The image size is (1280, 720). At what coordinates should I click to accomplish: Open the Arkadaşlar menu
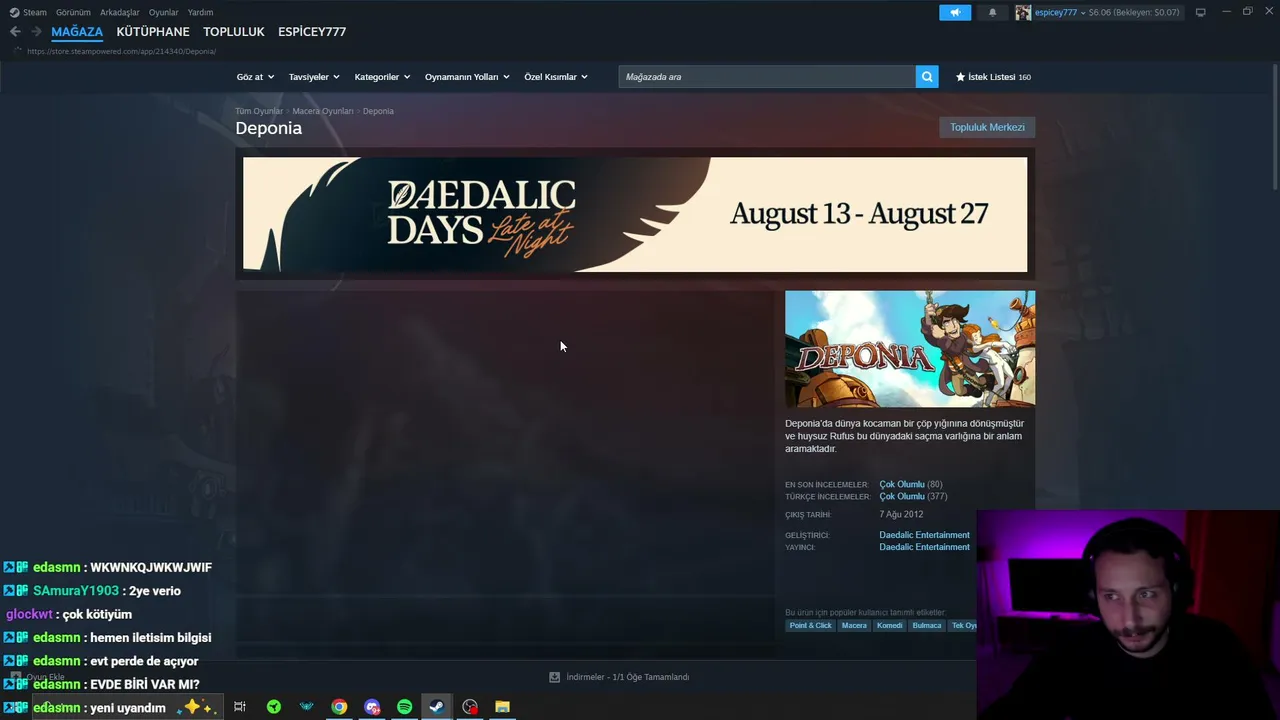pyautogui.click(x=120, y=13)
